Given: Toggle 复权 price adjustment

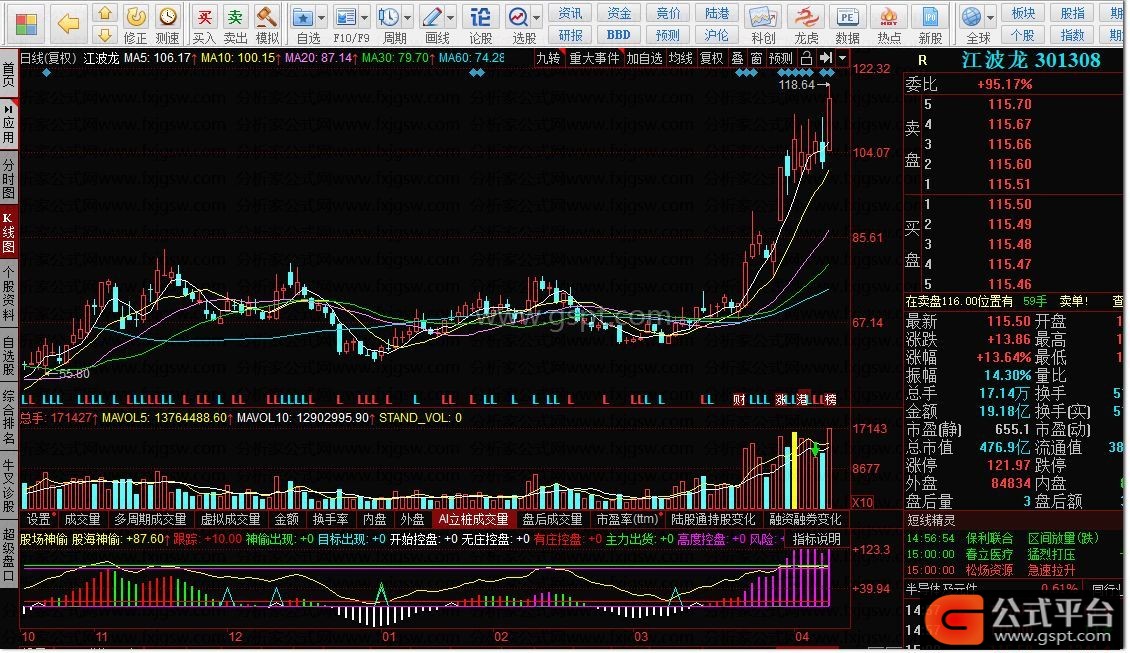Looking at the screenshot, I should click(711, 58).
